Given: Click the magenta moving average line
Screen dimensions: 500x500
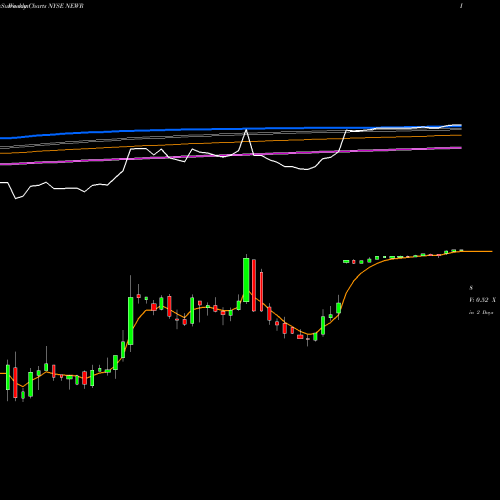Looking at the screenshot, I should 231,155.
